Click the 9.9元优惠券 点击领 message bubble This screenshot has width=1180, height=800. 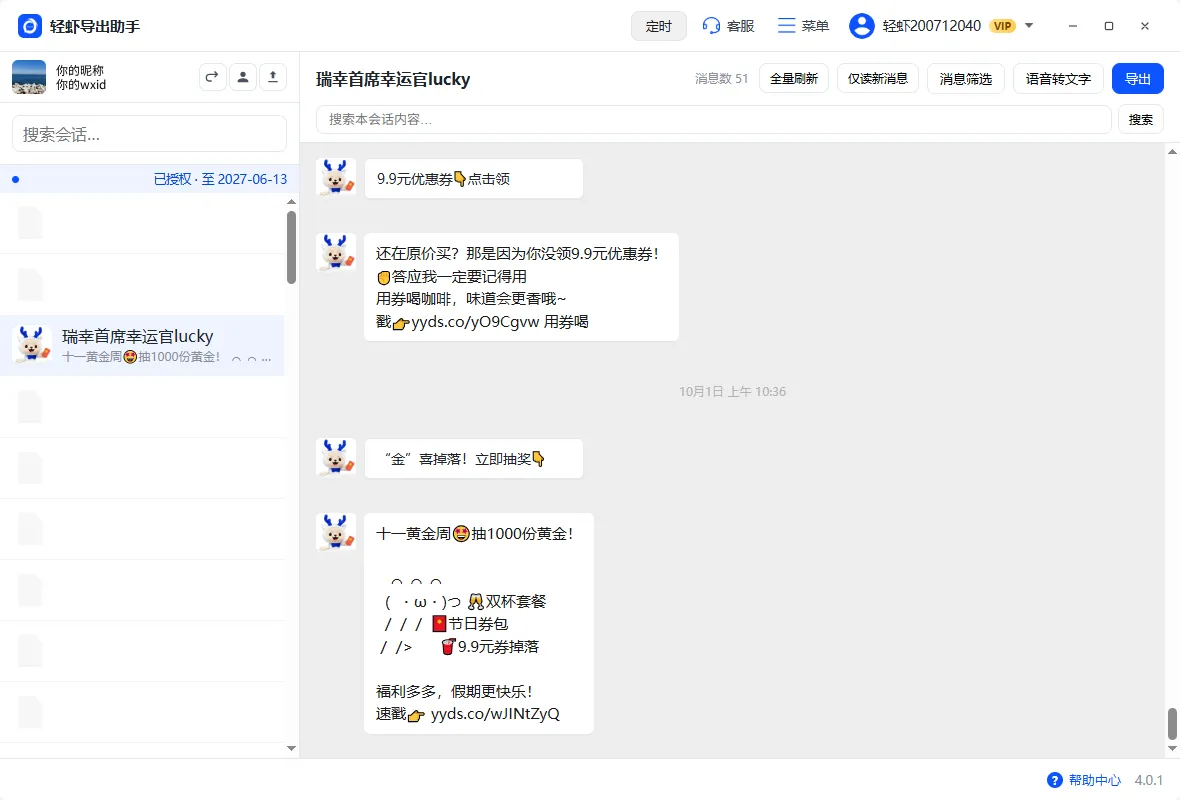(x=473, y=178)
